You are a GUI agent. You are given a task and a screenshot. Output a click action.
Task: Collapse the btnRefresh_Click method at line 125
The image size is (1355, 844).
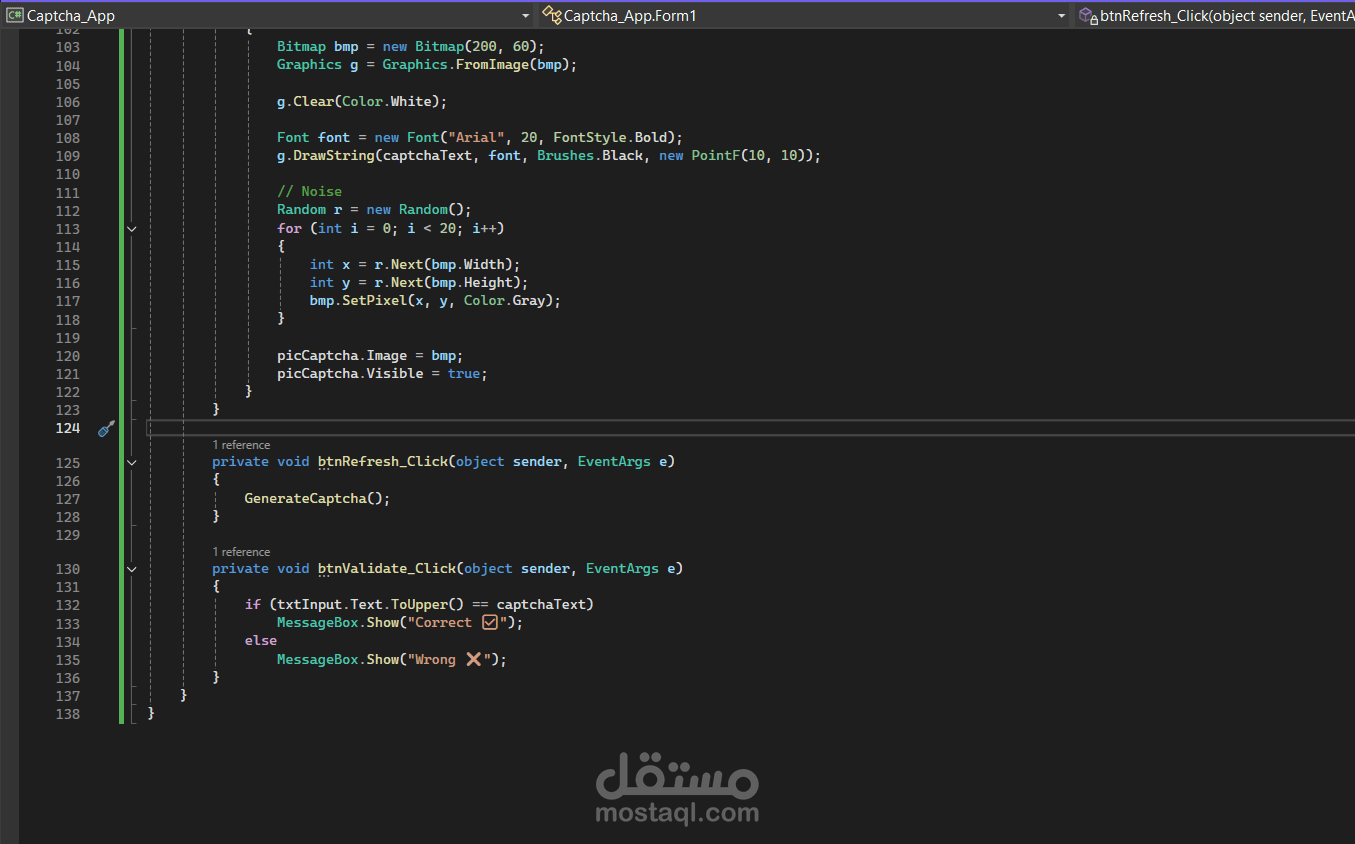[131, 462]
